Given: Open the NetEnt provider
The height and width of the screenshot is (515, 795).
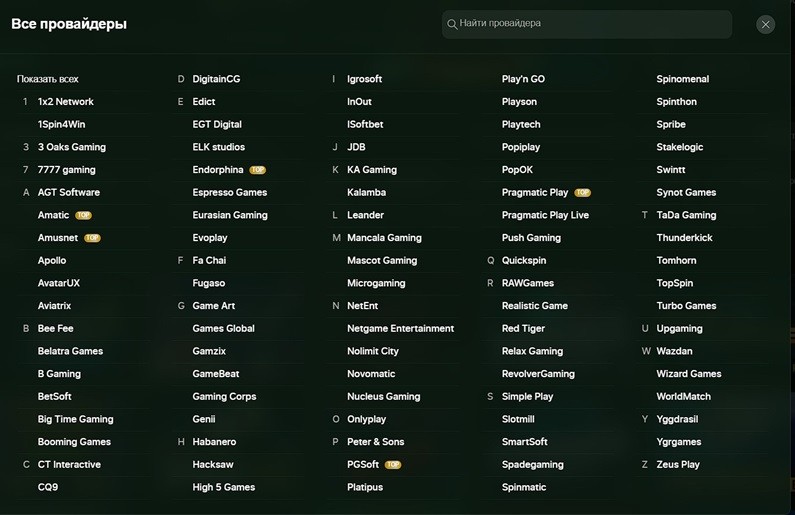Looking at the screenshot, I should (362, 306).
